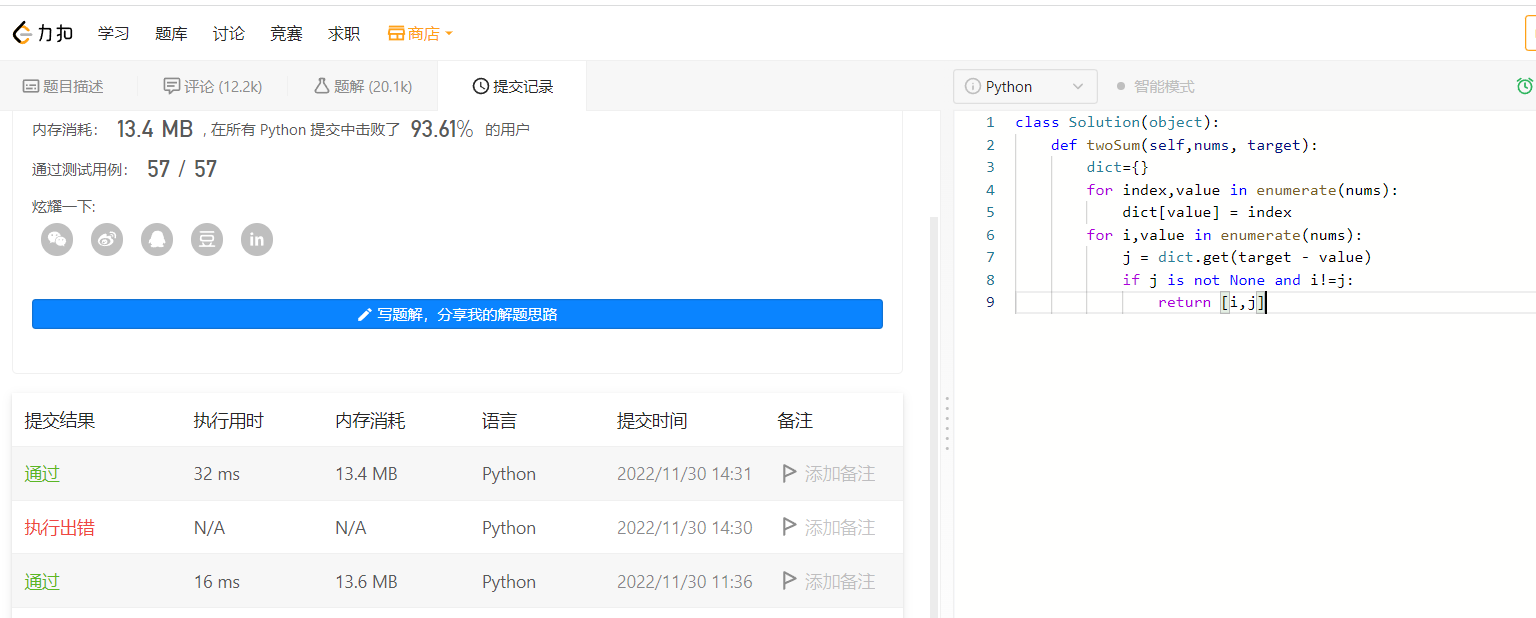Expand the 商店 store dropdown menu
Image resolution: width=1536 pixels, height=618 pixels.
(x=421, y=34)
